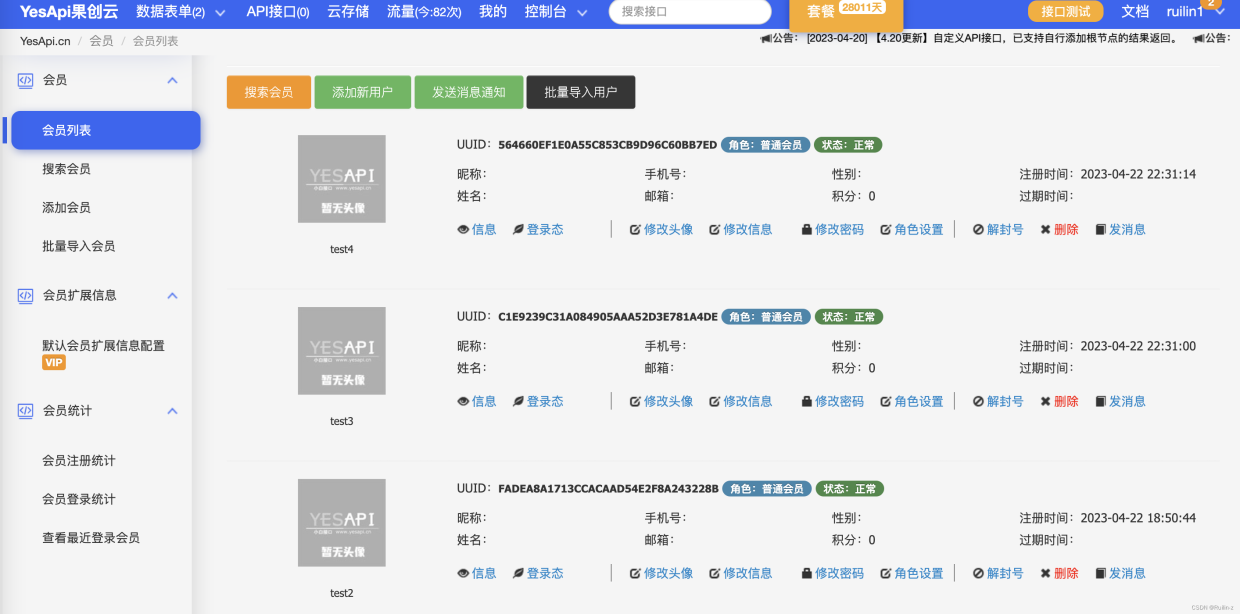The height and width of the screenshot is (614, 1240).
Task: Click the 搜索接口 search input field
Action: [688, 12]
